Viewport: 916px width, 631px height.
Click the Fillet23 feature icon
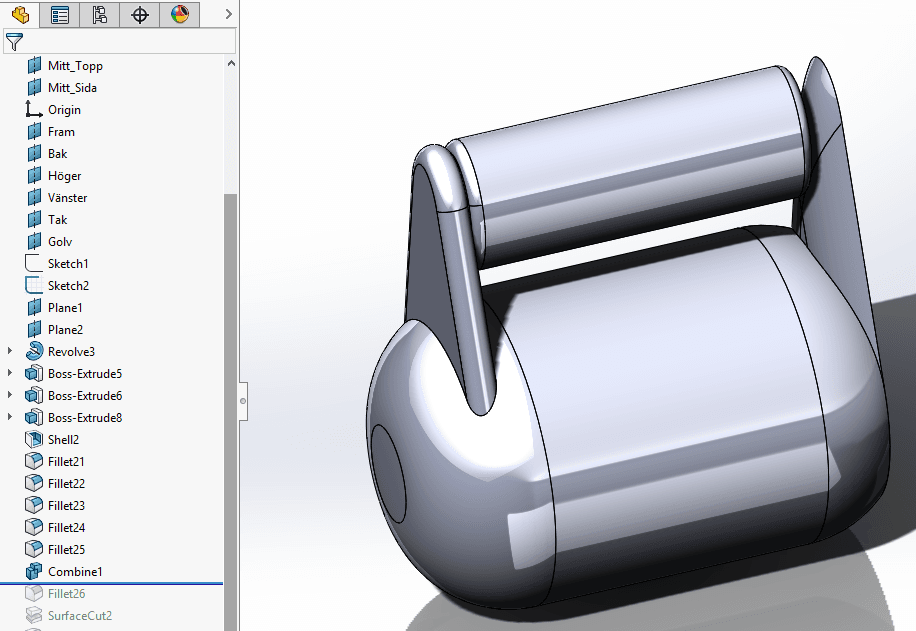click(x=34, y=506)
